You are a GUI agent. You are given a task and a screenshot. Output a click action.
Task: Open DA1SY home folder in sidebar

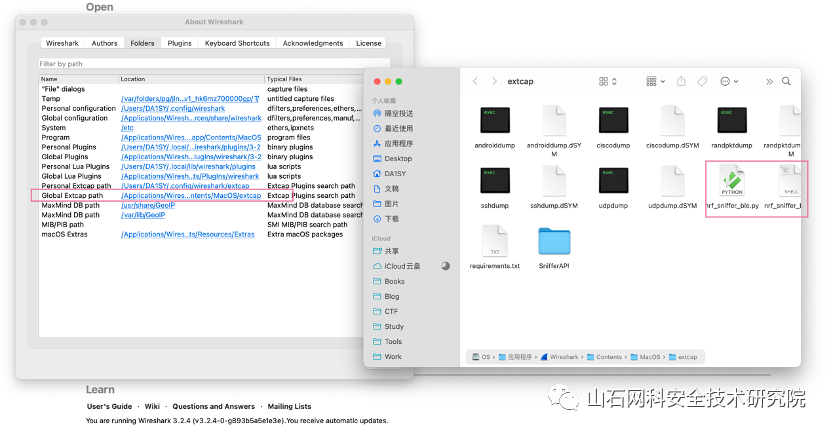coord(390,173)
